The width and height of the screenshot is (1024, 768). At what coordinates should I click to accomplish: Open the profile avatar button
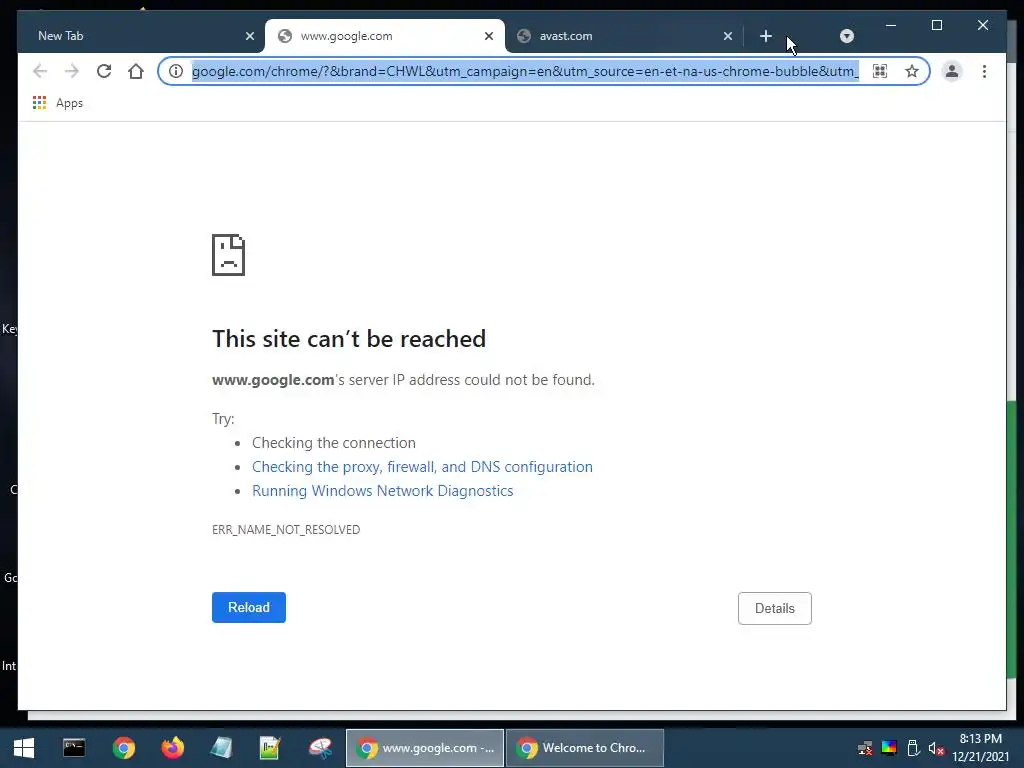(952, 71)
